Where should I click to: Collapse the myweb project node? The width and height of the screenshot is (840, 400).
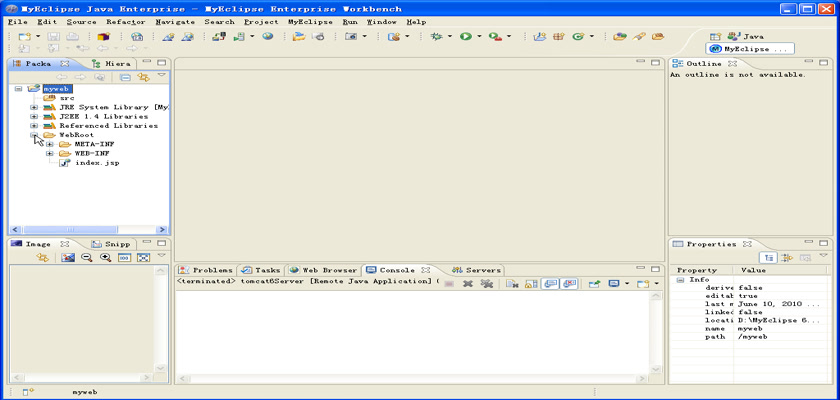click(x=19, y=89)
